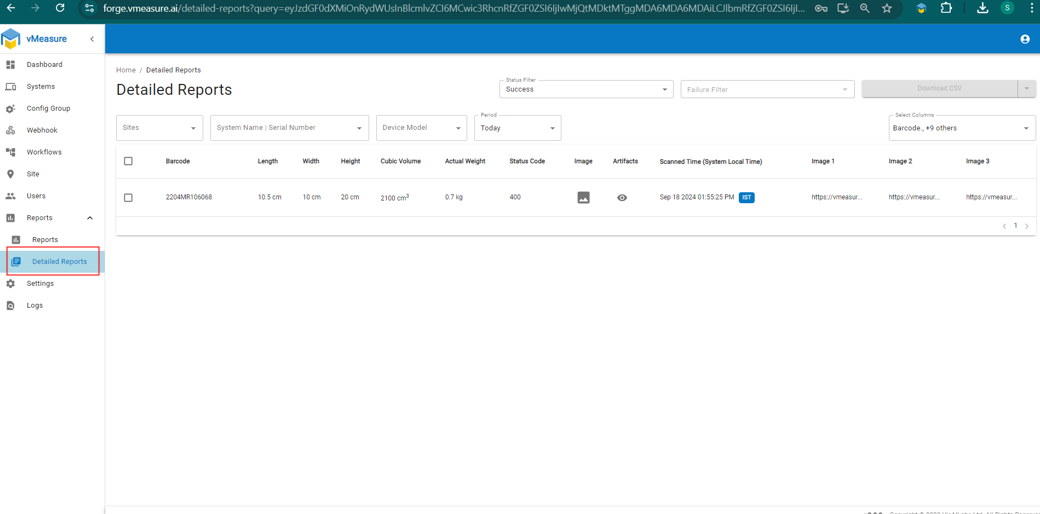The image size is (1040, 514).
Task: Click the Scanned Time column header
Action: click(711, 161)
